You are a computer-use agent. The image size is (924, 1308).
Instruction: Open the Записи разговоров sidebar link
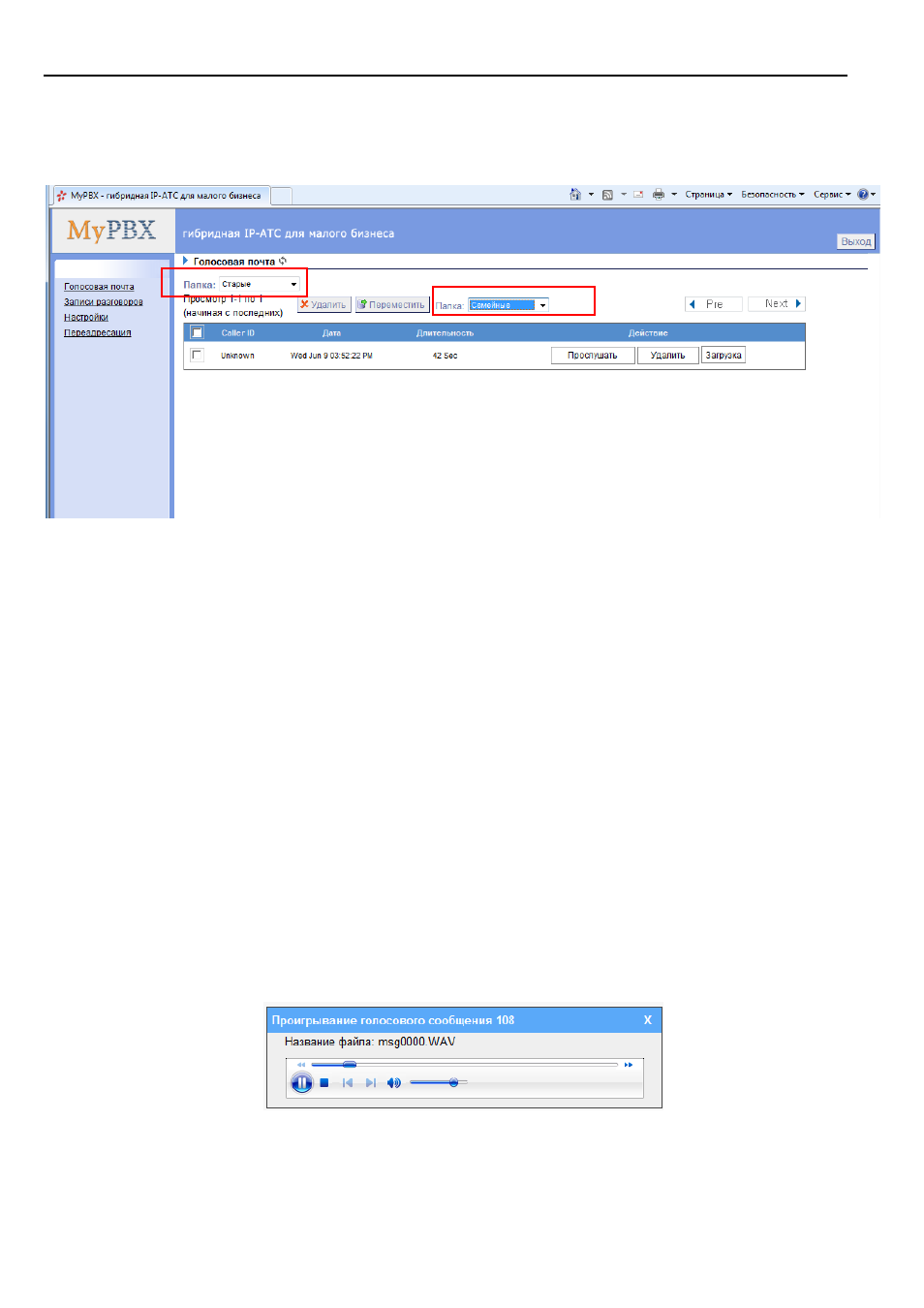click(104, 302)
